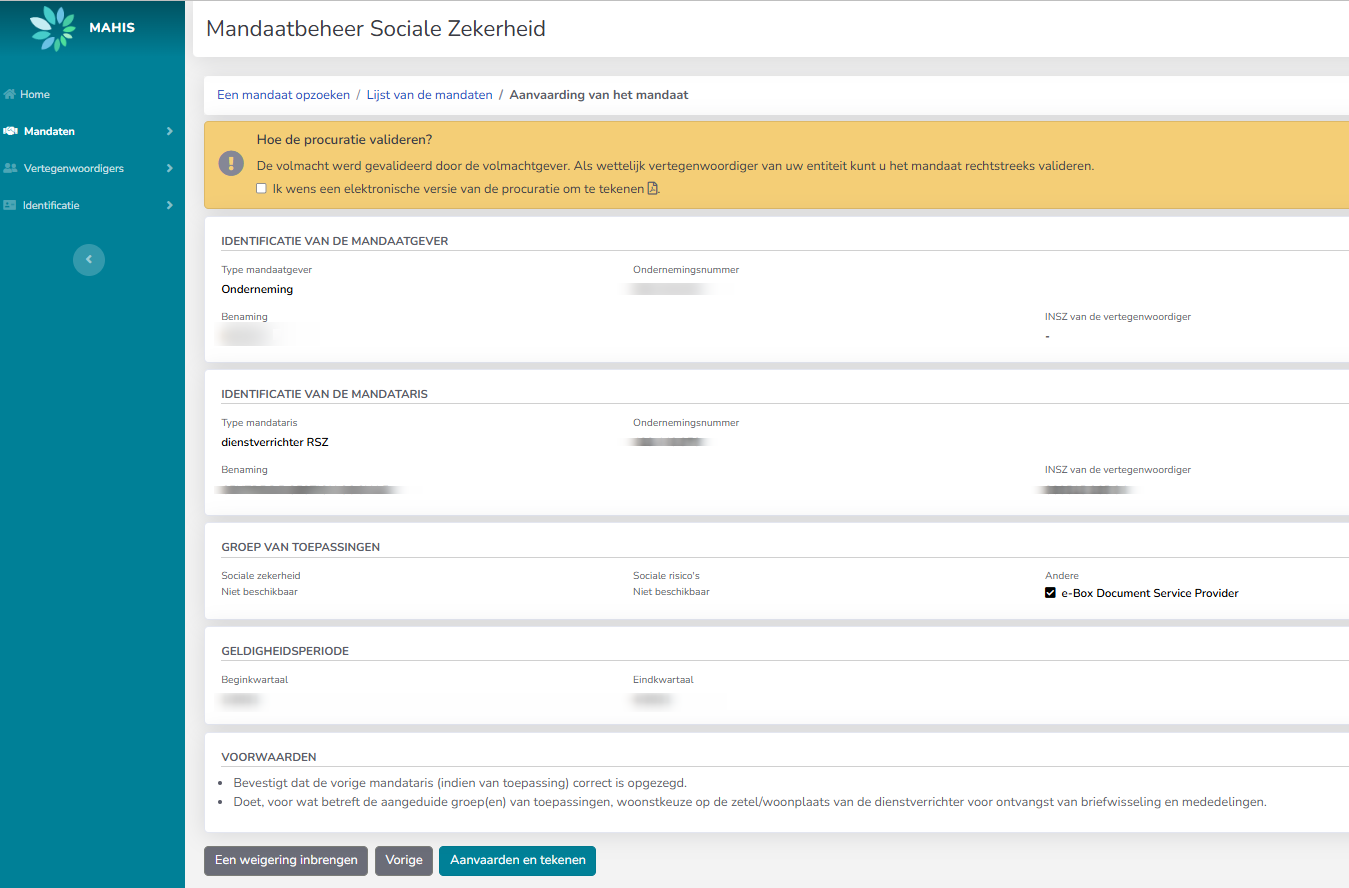Expand the Vertegenwoordigers submenu chevron

coord(169,168)
